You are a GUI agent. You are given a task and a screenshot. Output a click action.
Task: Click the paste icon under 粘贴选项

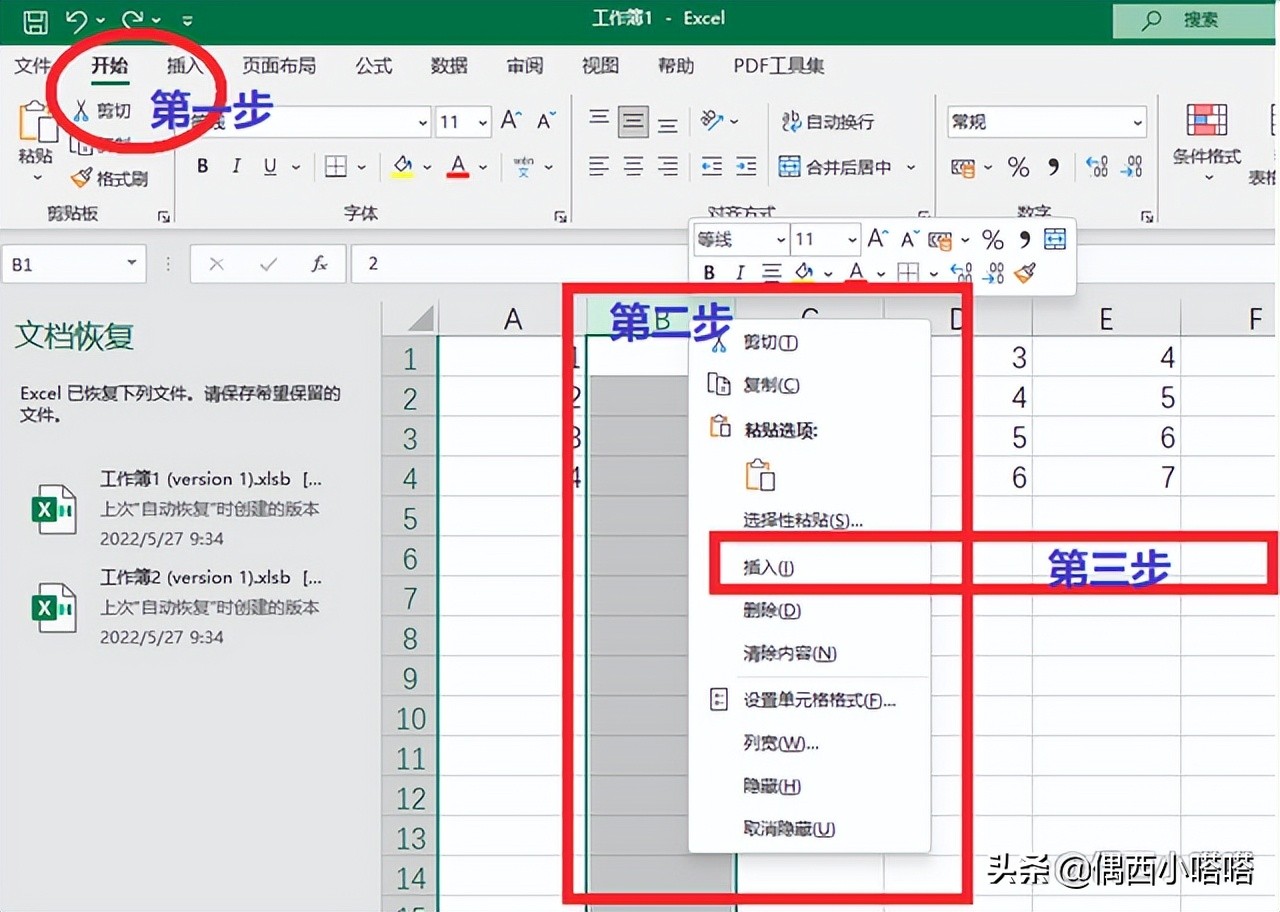coord(762,475)
